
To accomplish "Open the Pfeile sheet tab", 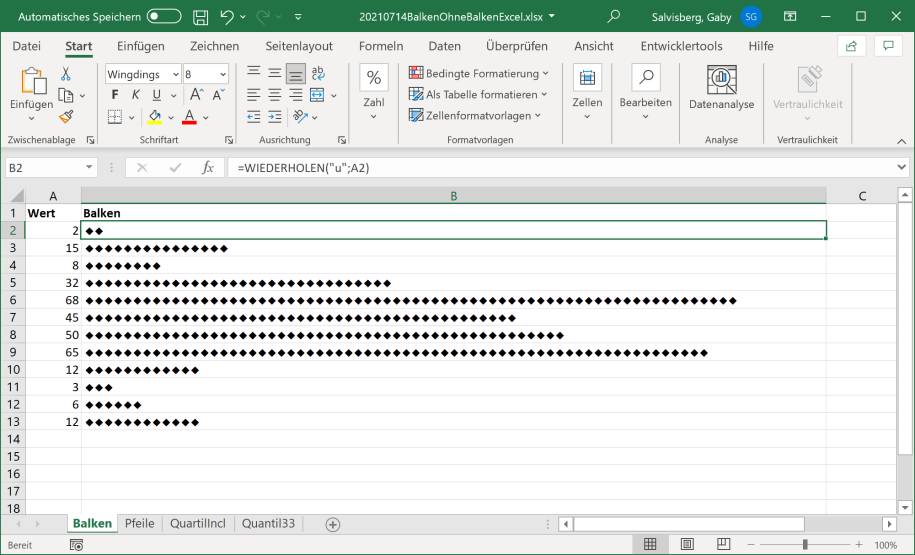I will [139, 523].
